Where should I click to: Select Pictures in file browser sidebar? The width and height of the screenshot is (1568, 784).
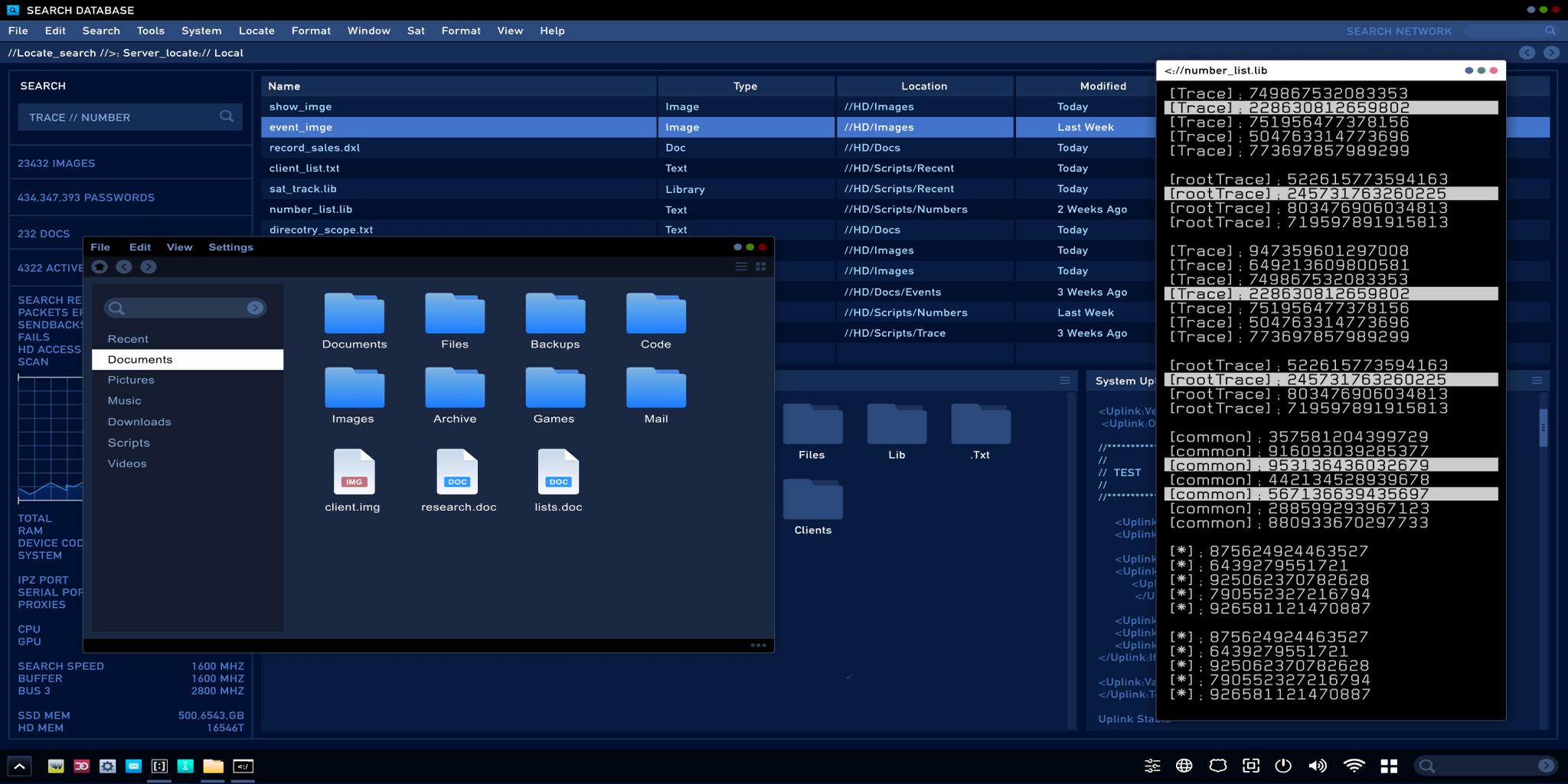pyautogui.click(x=131, y=380)
